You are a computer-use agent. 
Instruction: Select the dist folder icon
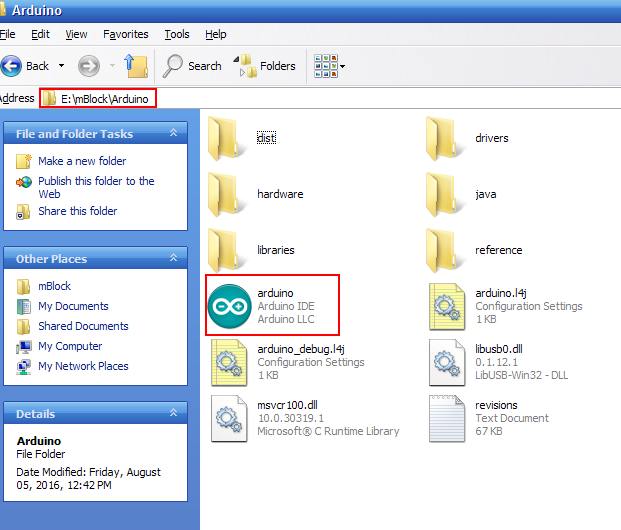tap(226, 138)
